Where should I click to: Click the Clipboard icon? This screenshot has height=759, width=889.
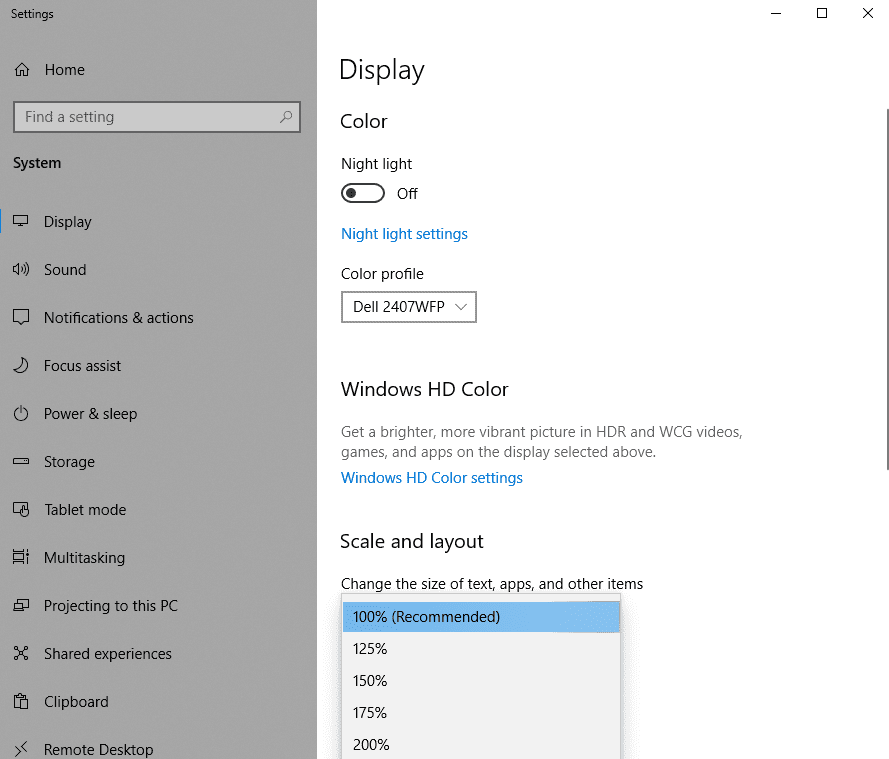pos(21,701)
